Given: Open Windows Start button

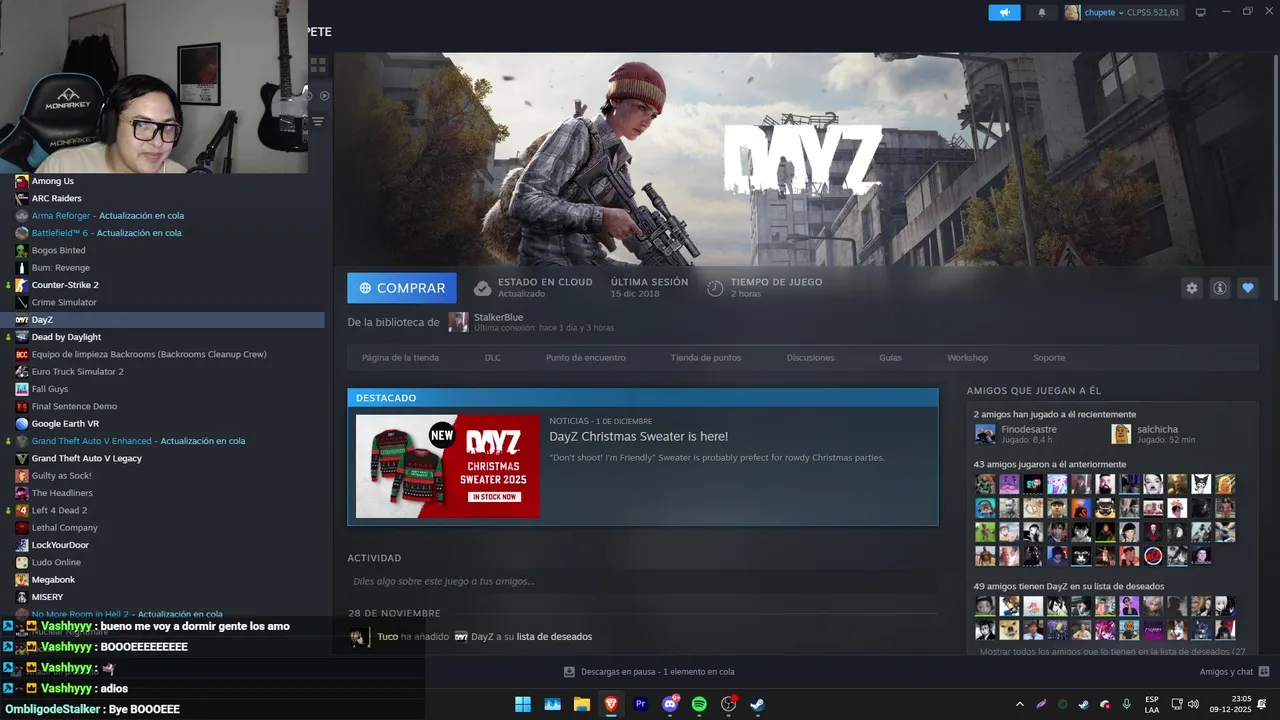Looking at the screenshot, I should pos(522,704).
